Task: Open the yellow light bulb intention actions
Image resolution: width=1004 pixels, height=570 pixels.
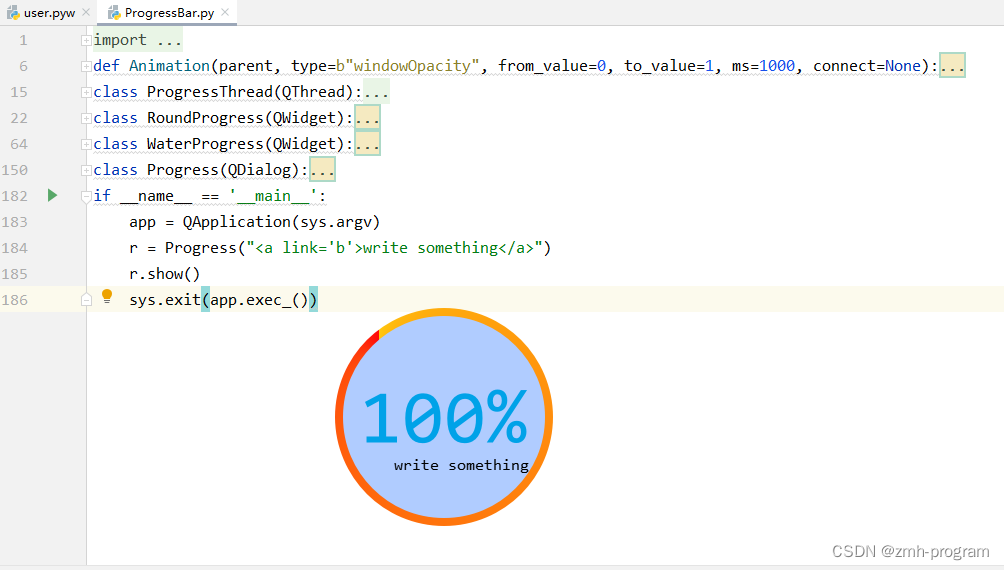Action: click(x=107, y=296)
